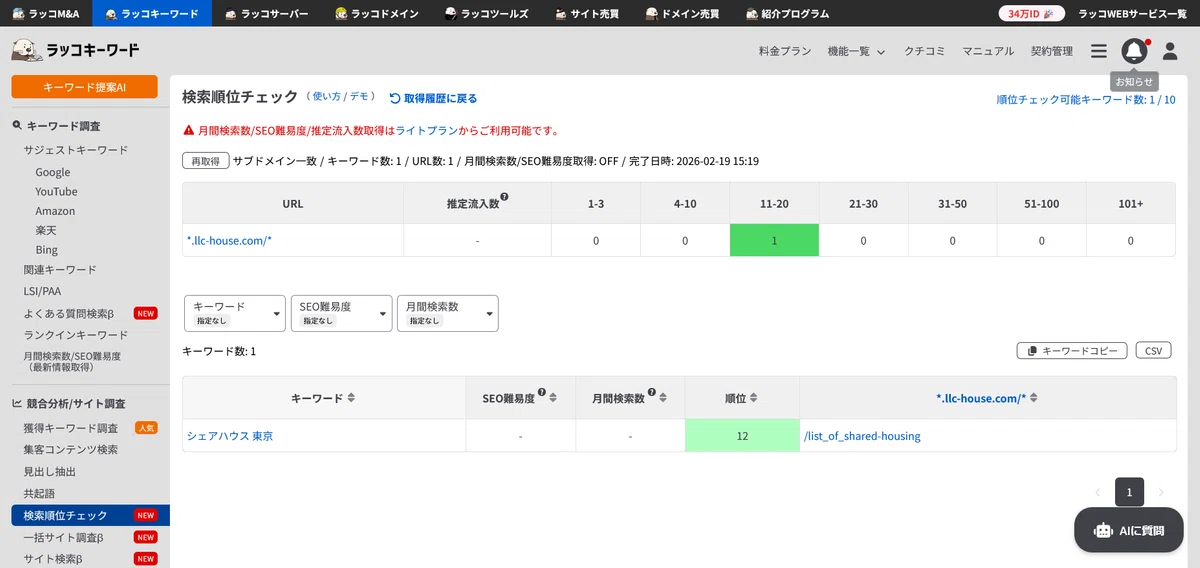Image resolution: width=1200 pixels, height=568 pixels.
Task: Open シェアハウス 東京 keyword link
Action: coord(229,436)
